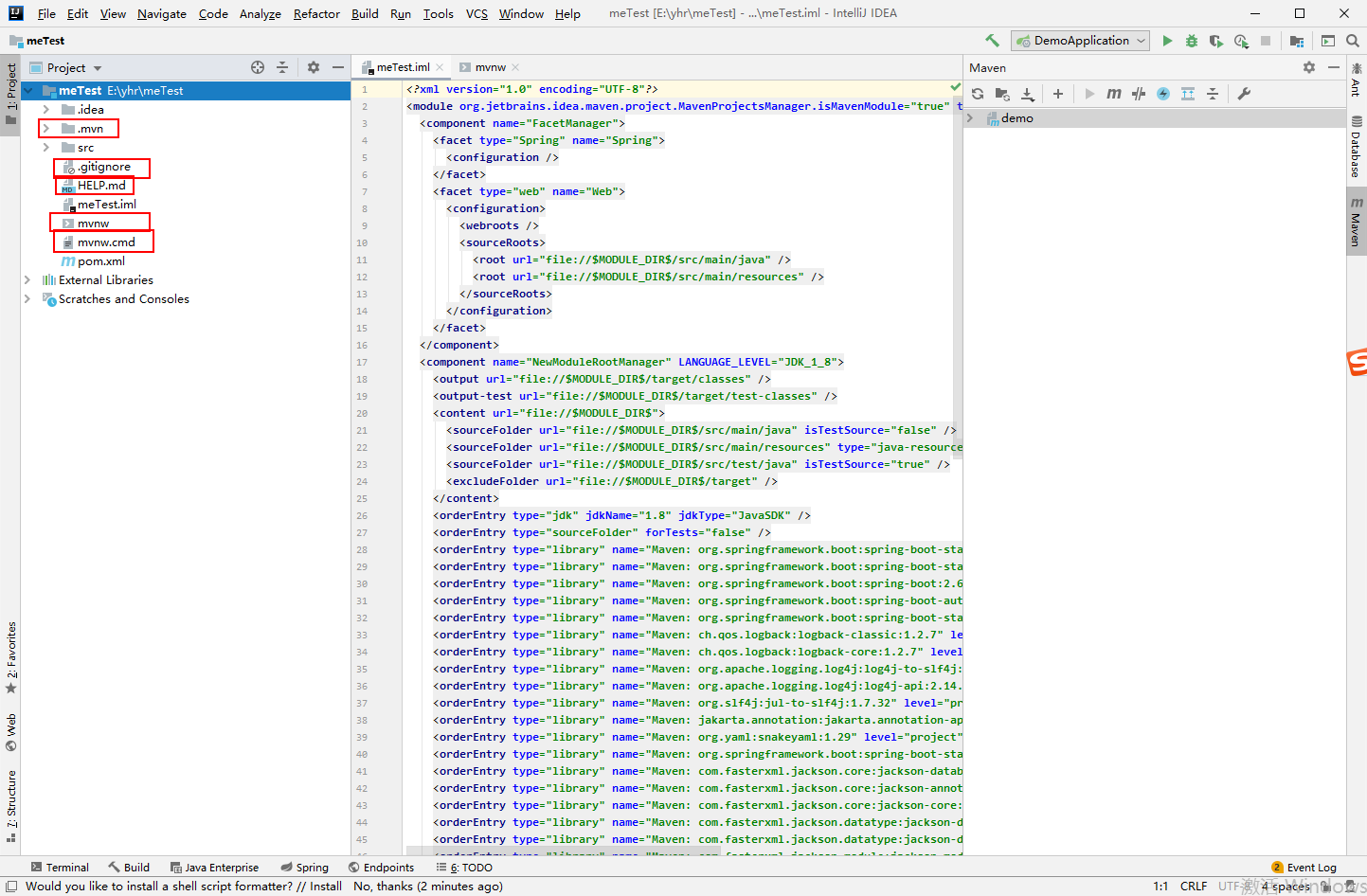Open the File menu

pyautogui.click(x=46, y=14)
